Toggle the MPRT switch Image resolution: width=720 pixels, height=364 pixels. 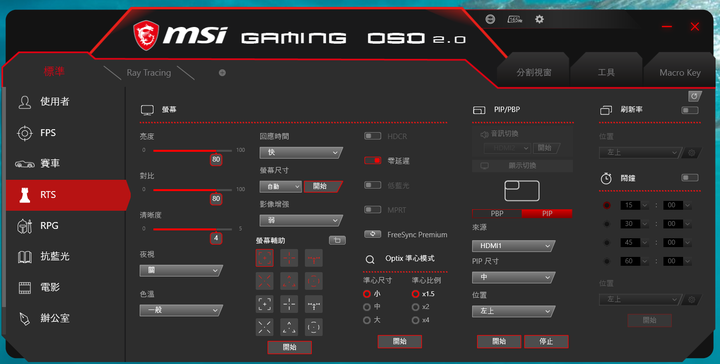click(x=372, y=210)
